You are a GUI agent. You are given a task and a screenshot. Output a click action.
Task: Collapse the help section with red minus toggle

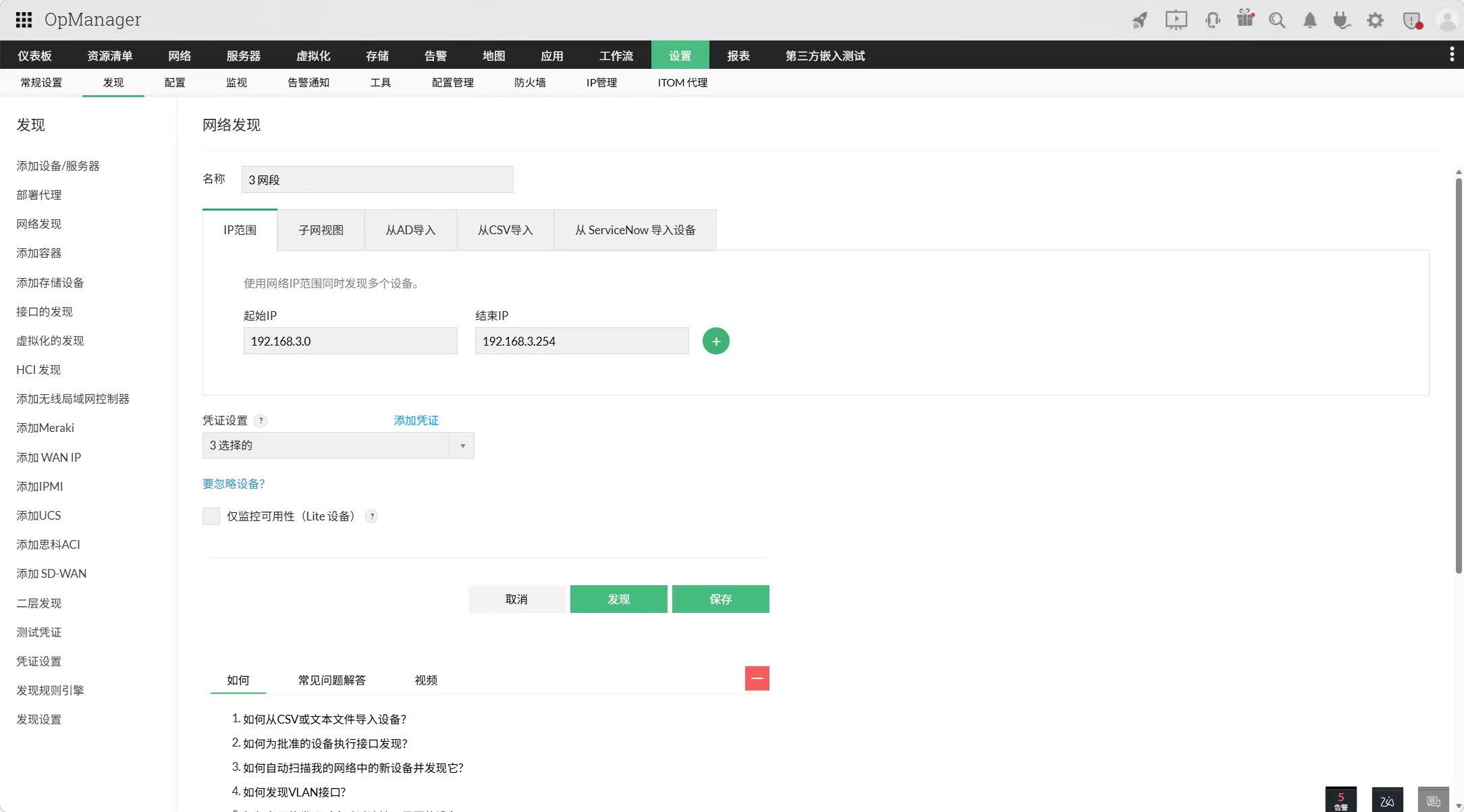[757, 678]
